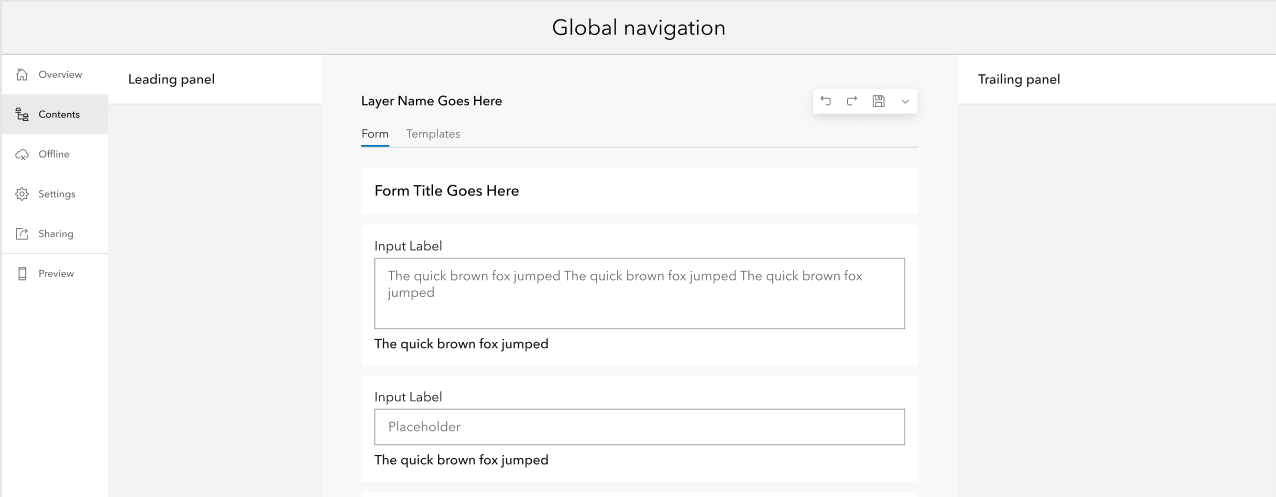
Task: Click the Placeholder input field
Action: [x=640, y=427]
